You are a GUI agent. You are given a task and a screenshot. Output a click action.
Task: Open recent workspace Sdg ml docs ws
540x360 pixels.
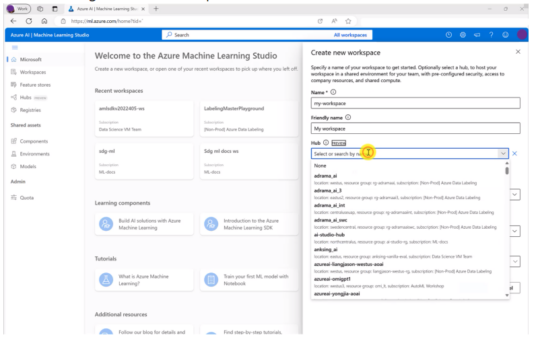(249, 161)
